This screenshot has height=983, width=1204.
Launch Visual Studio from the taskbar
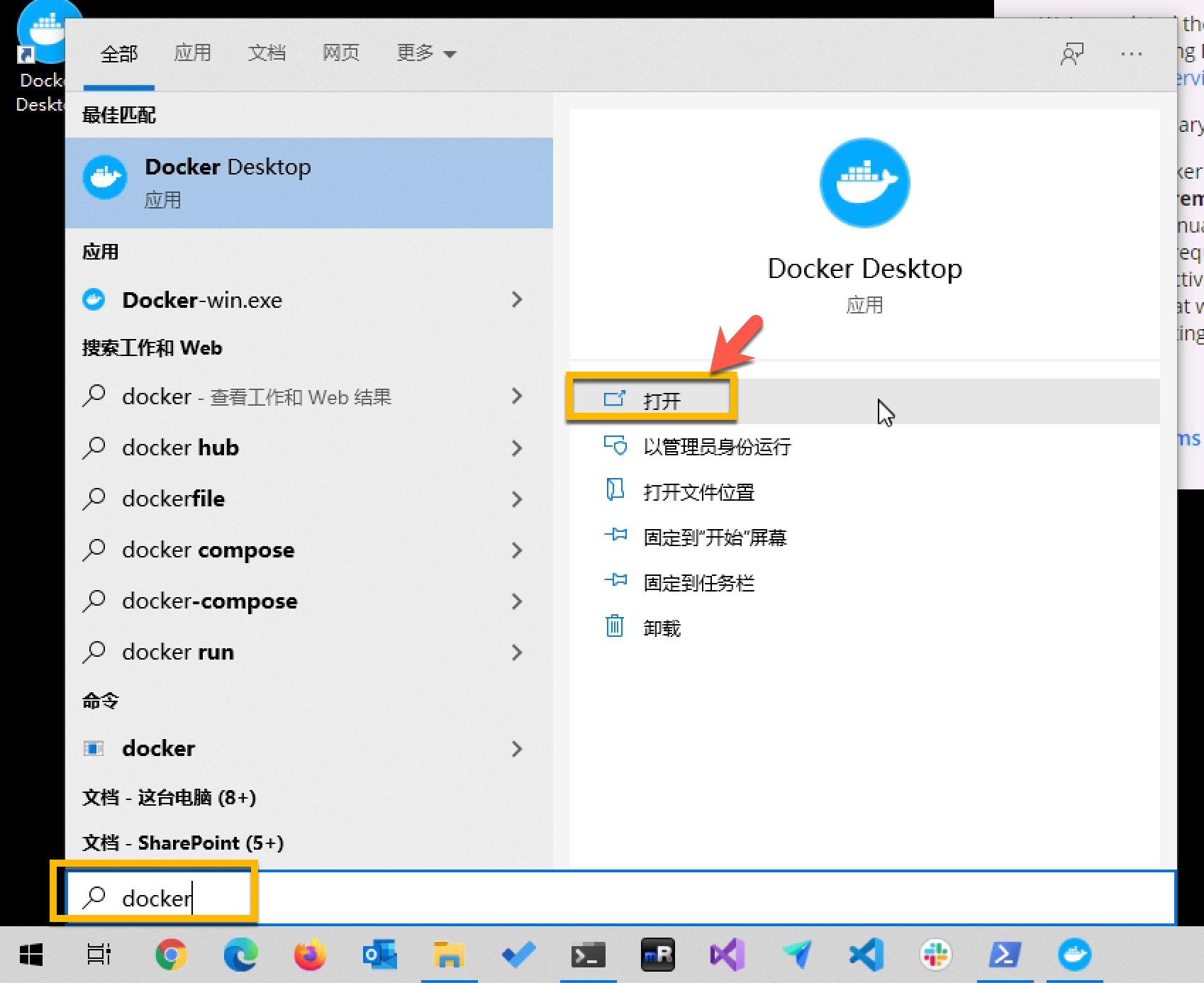pos(727,955)
